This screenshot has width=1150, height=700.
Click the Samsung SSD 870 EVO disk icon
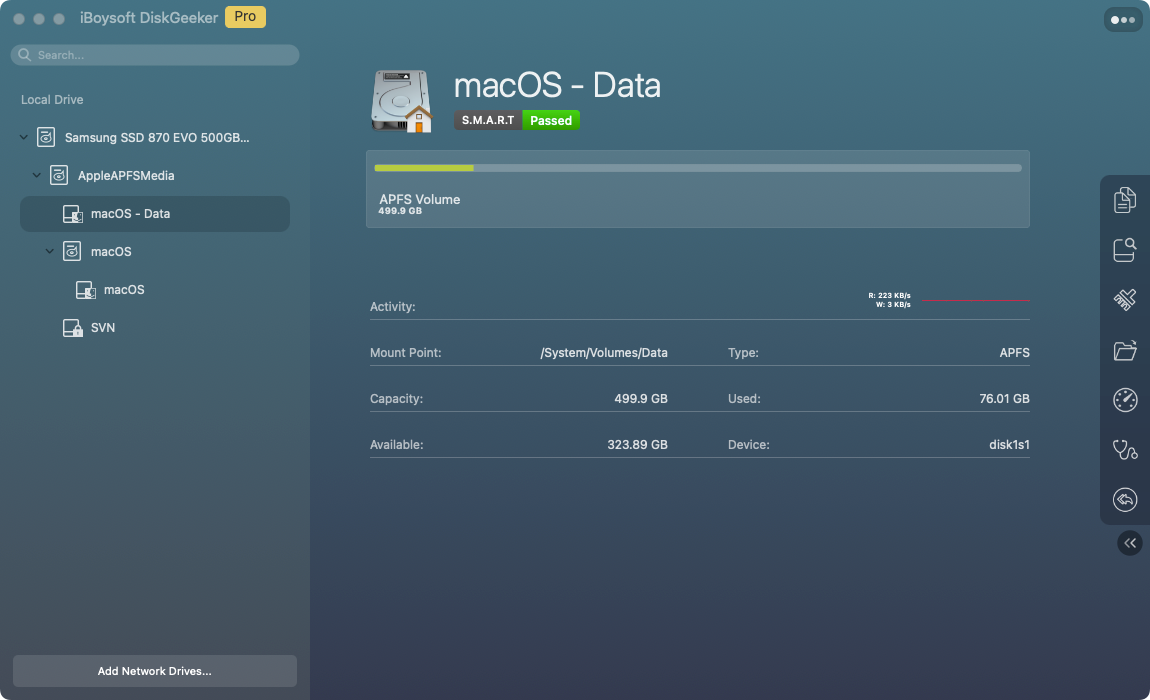tap(46, 137)
